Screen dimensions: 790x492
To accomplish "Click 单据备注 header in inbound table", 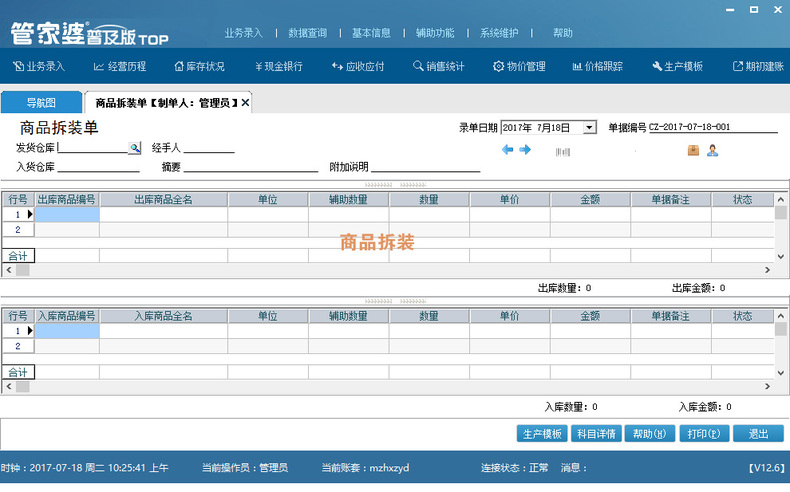I will [671, 316].
